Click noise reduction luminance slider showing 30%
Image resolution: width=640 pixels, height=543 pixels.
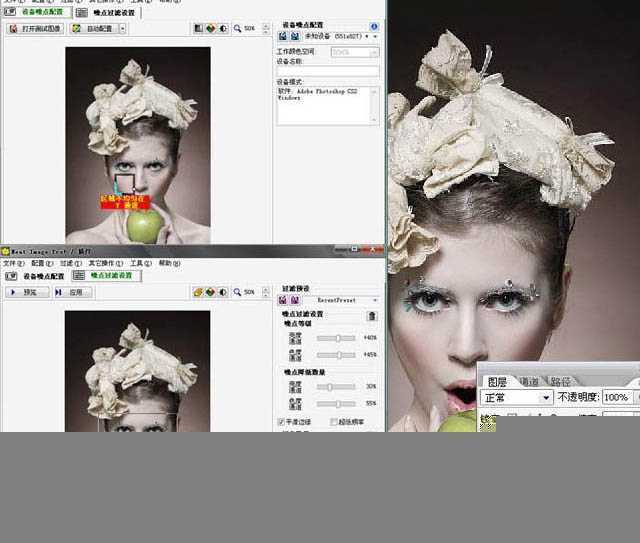click(x=336, y=387)
